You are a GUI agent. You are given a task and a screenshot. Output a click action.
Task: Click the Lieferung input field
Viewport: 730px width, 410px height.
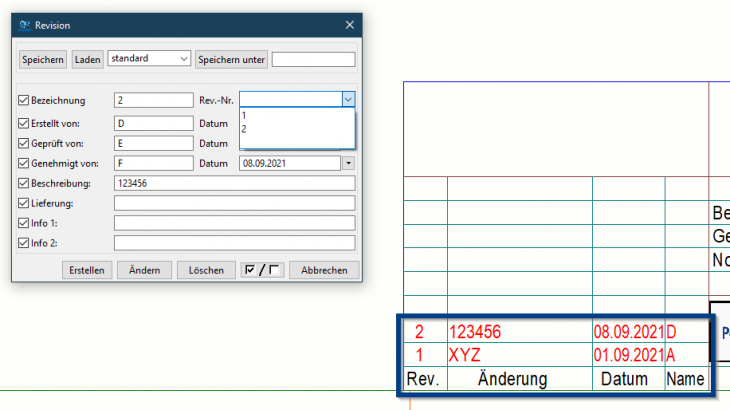tap(235, 203)
